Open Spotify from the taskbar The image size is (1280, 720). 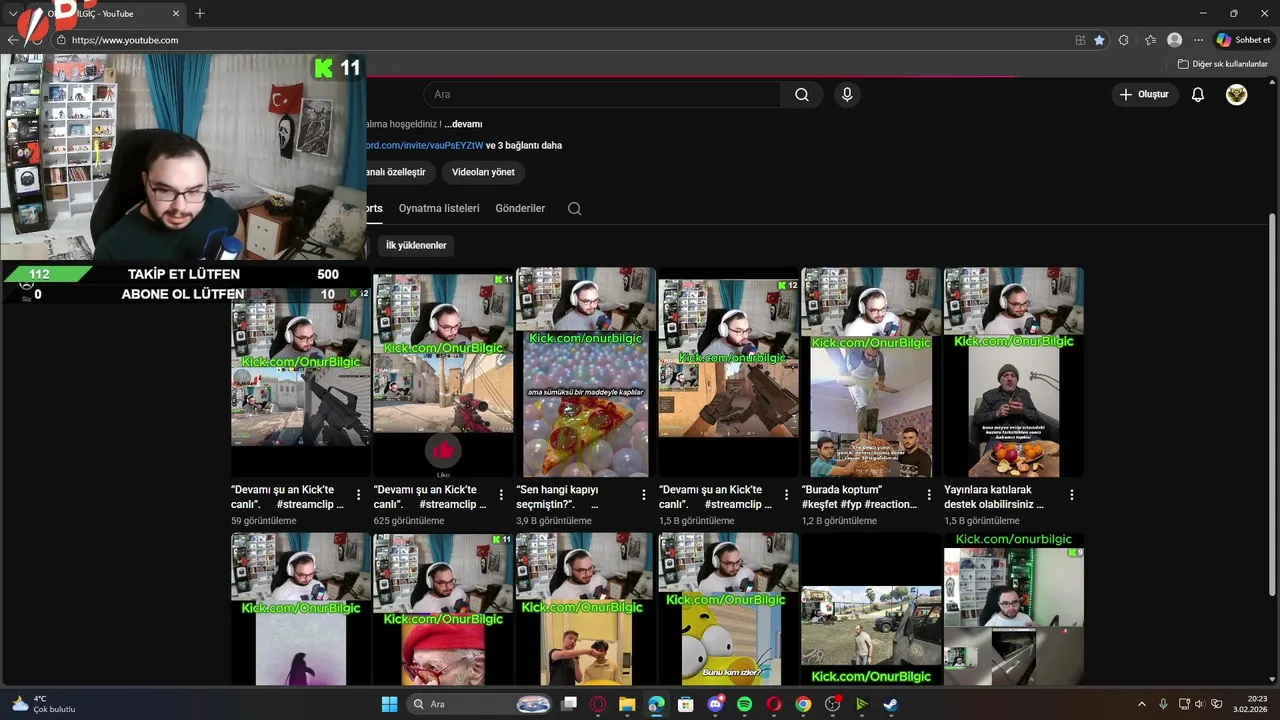tap(745, 704)
